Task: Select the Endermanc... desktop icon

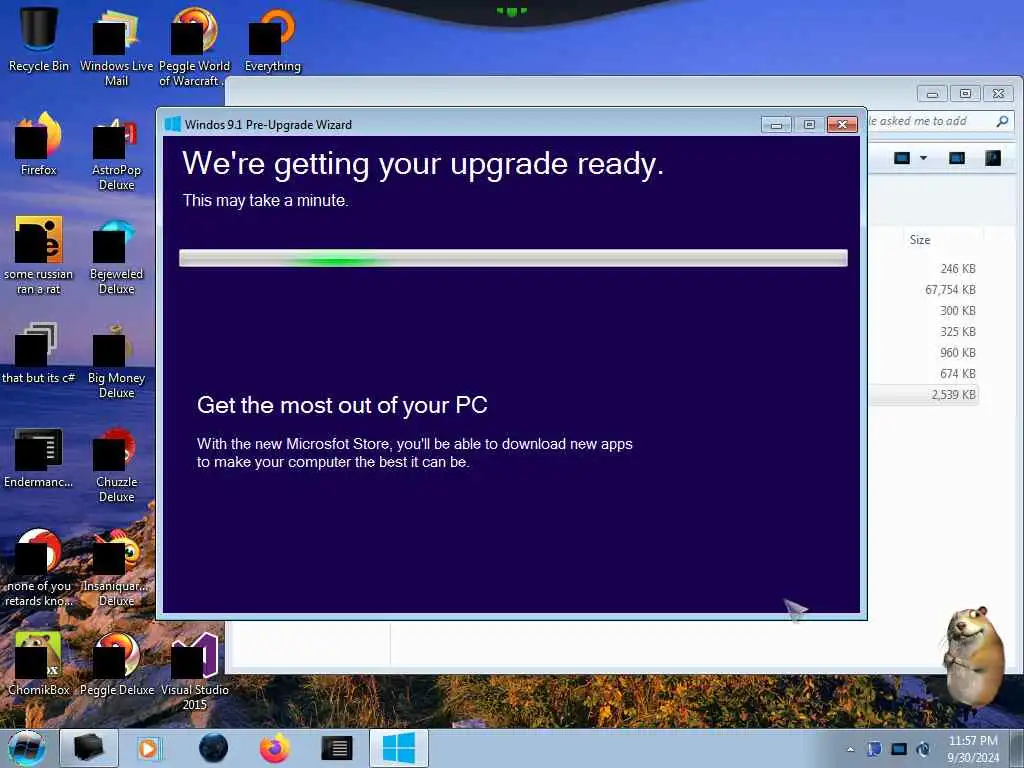Action: pos(39,457)
